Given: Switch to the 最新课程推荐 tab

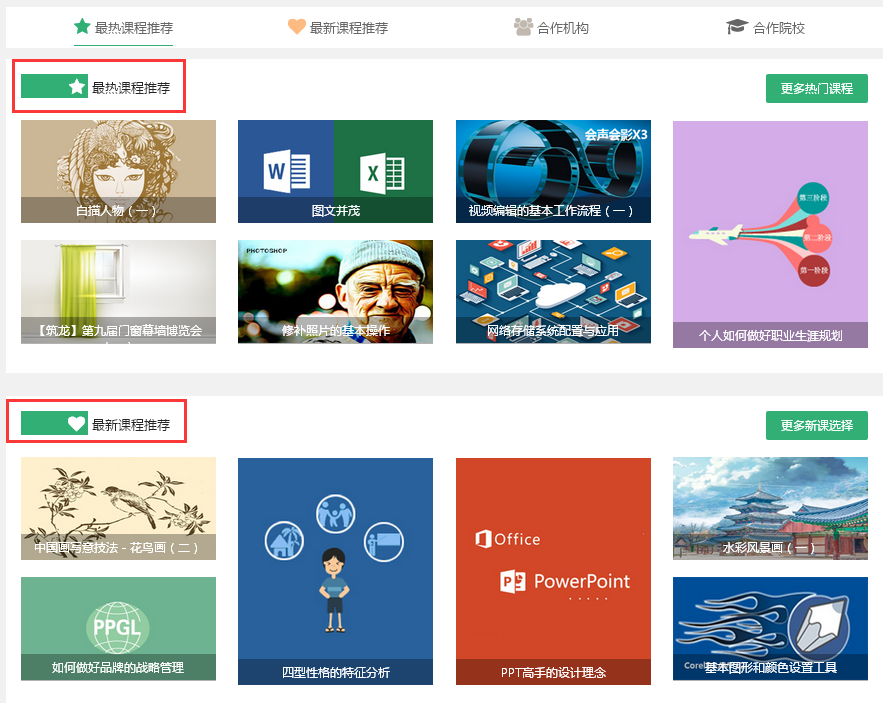Looking at the screenshot, I should click(349, 28).
